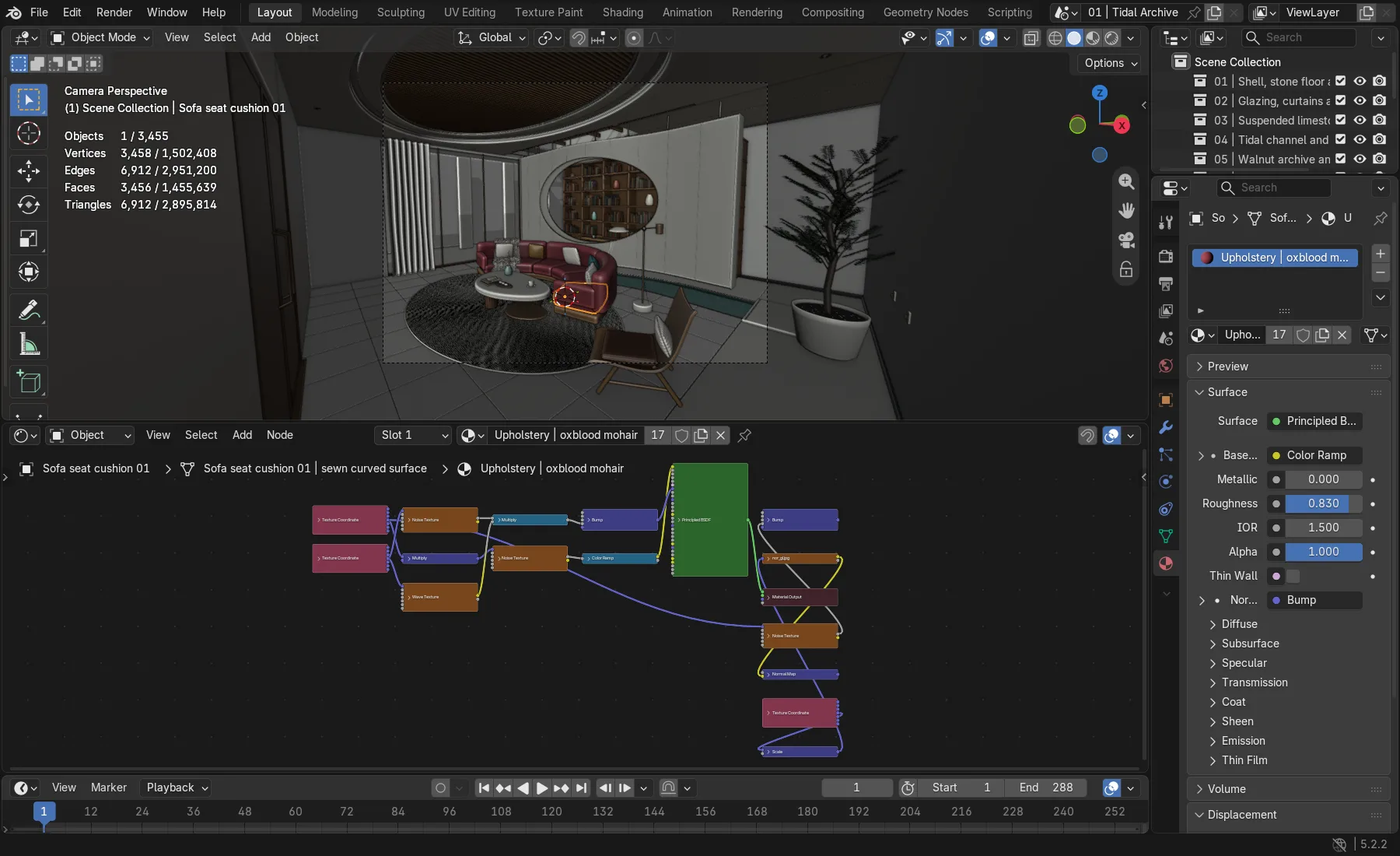
Task: Expand the Subsurface section
Action: pyautogui.click(x=1250, y=644)
